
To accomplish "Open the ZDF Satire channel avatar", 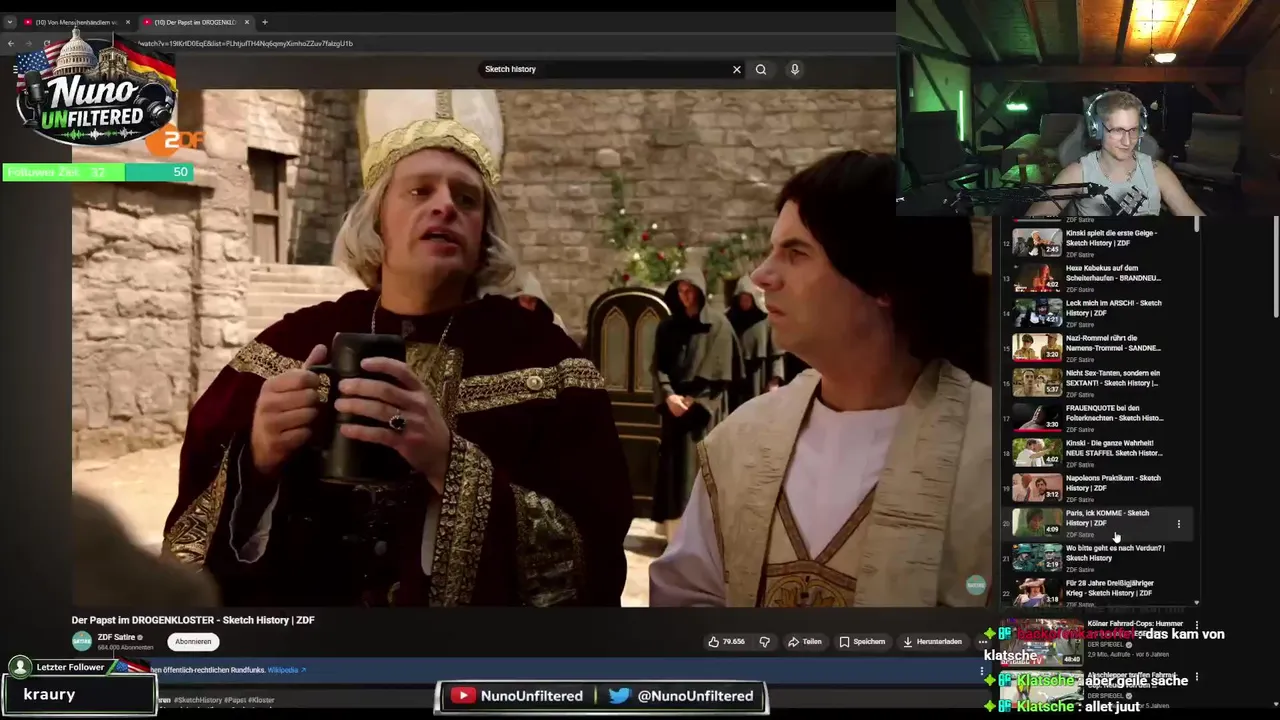I will (81, 641).
